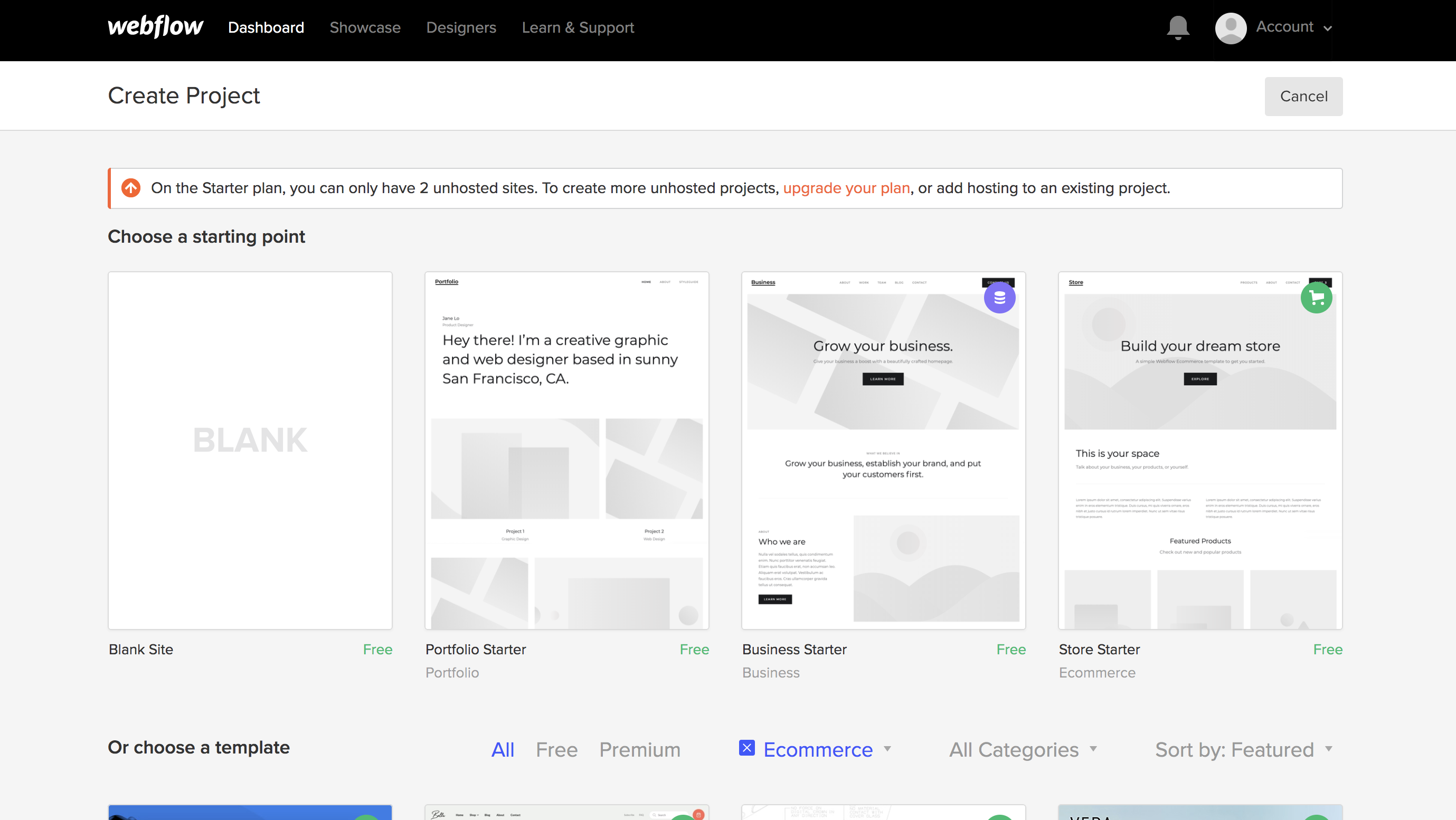The width and height of the screenshot is (1456, 820).
Task: Click the account avatar icon
Action: point(1231,27)
